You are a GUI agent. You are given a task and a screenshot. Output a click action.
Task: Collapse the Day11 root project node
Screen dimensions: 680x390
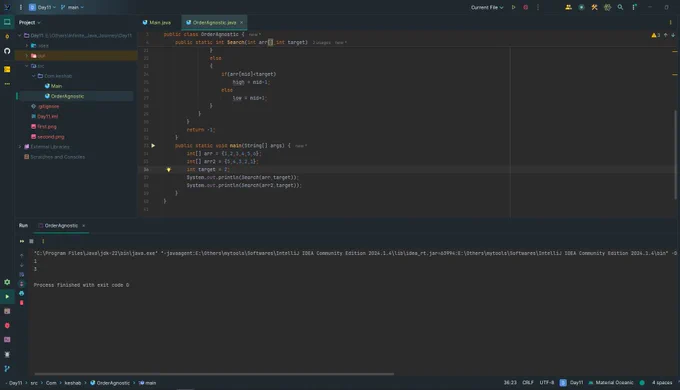[x=20, y=36]
